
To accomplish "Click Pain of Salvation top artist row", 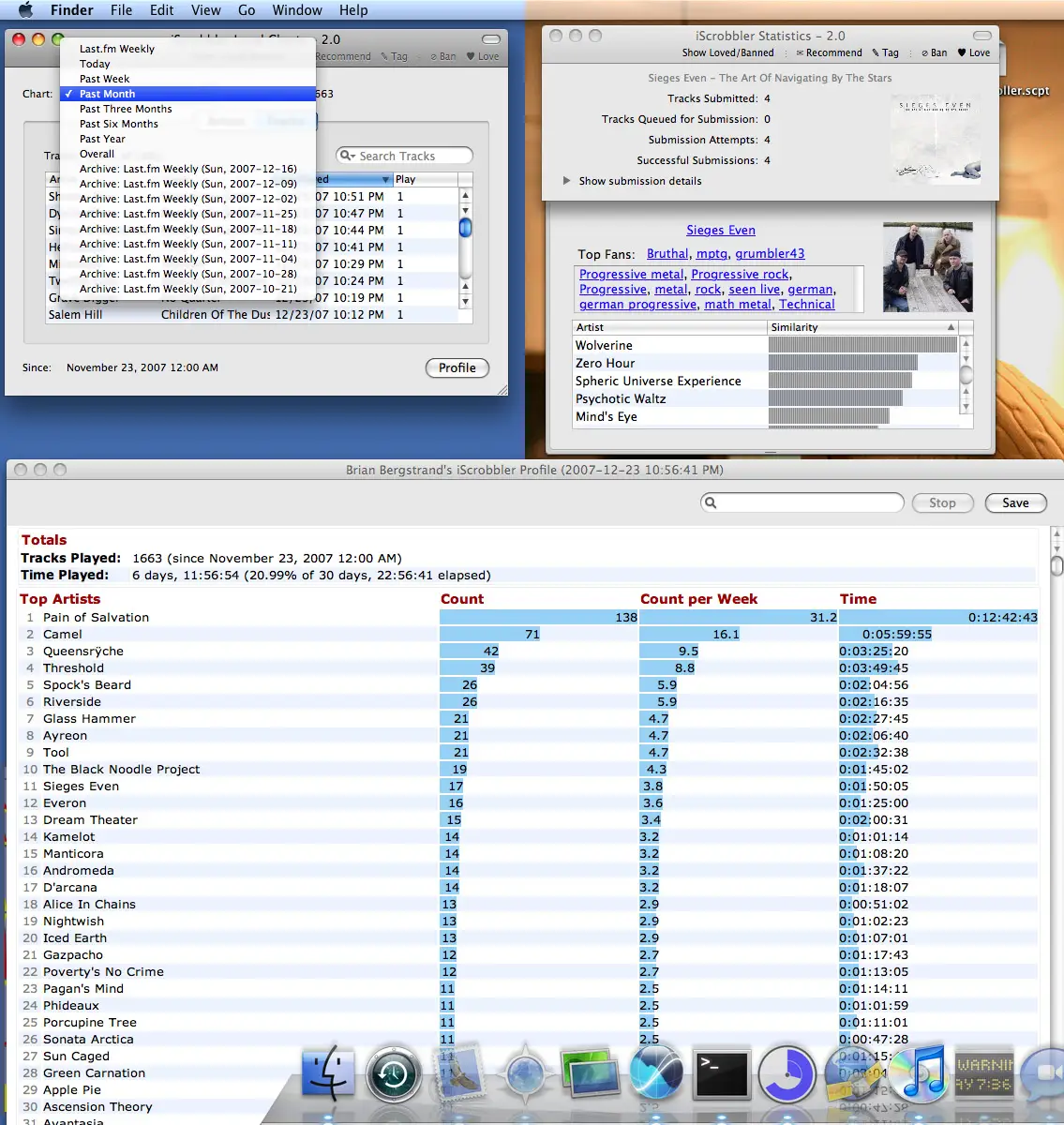I will point(529,617).
